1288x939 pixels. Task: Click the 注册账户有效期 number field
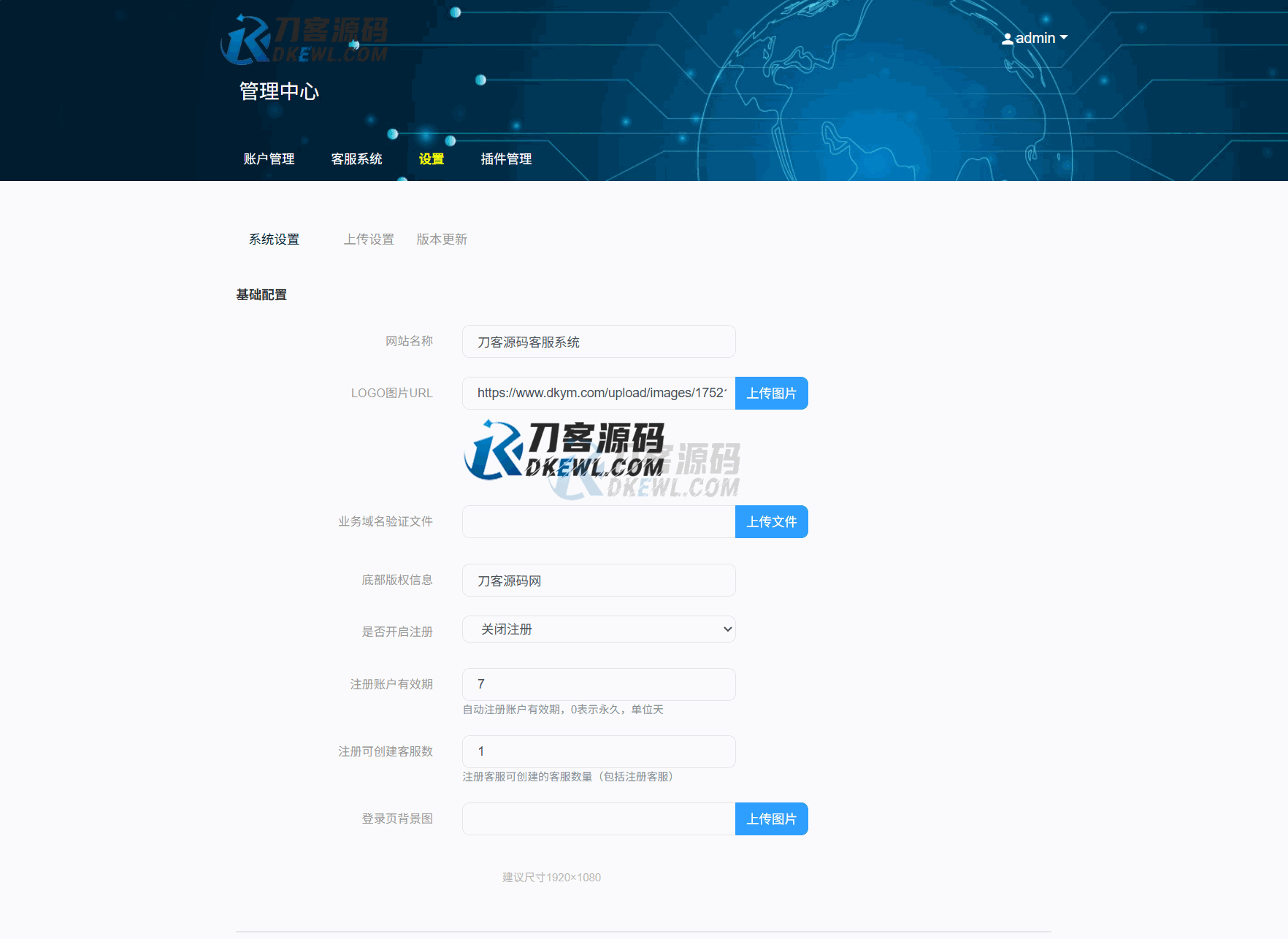pyautogui.click(x=598, y=684)
